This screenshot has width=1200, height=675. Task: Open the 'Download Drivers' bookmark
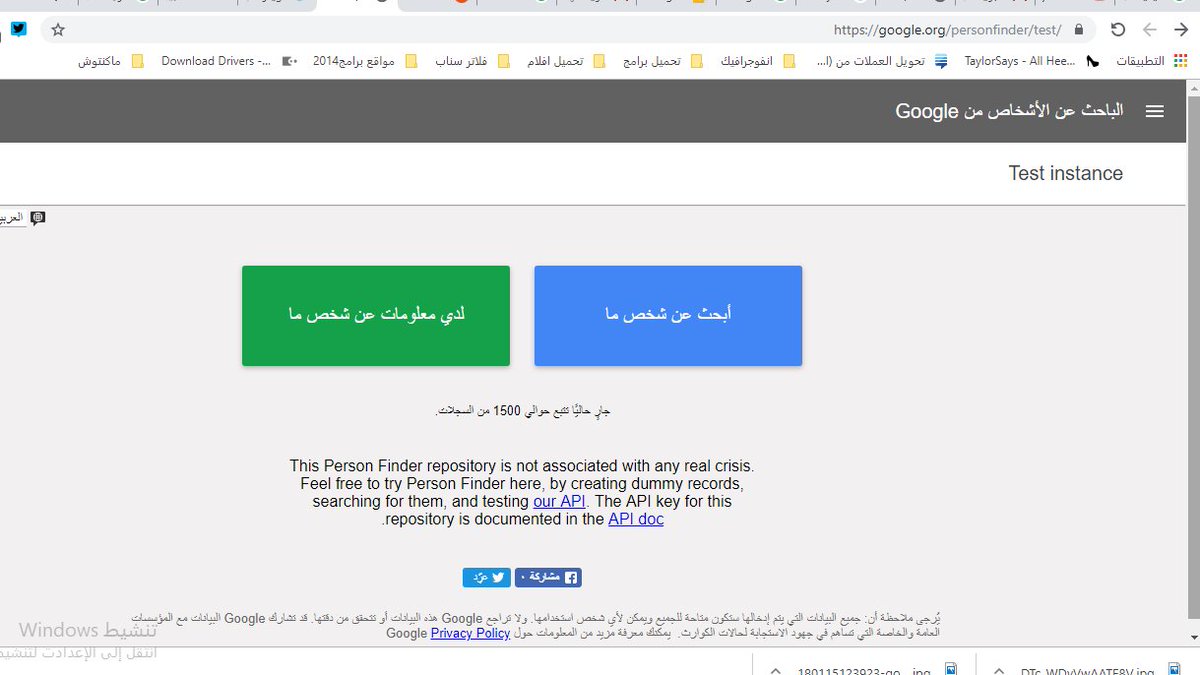pos(228,61)
